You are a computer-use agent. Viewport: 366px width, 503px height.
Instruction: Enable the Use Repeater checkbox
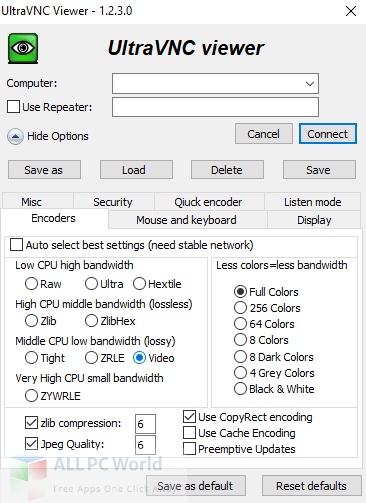(x=13, y=107)
